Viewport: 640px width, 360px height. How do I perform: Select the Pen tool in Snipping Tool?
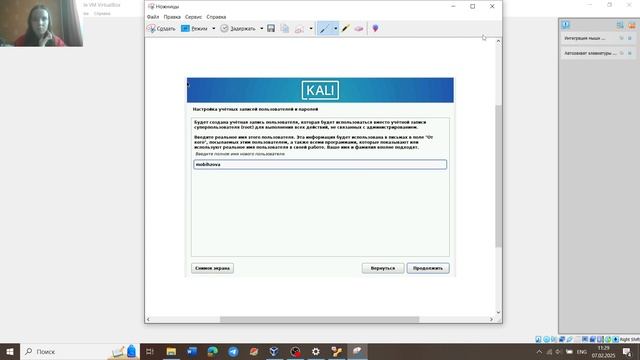324,29
